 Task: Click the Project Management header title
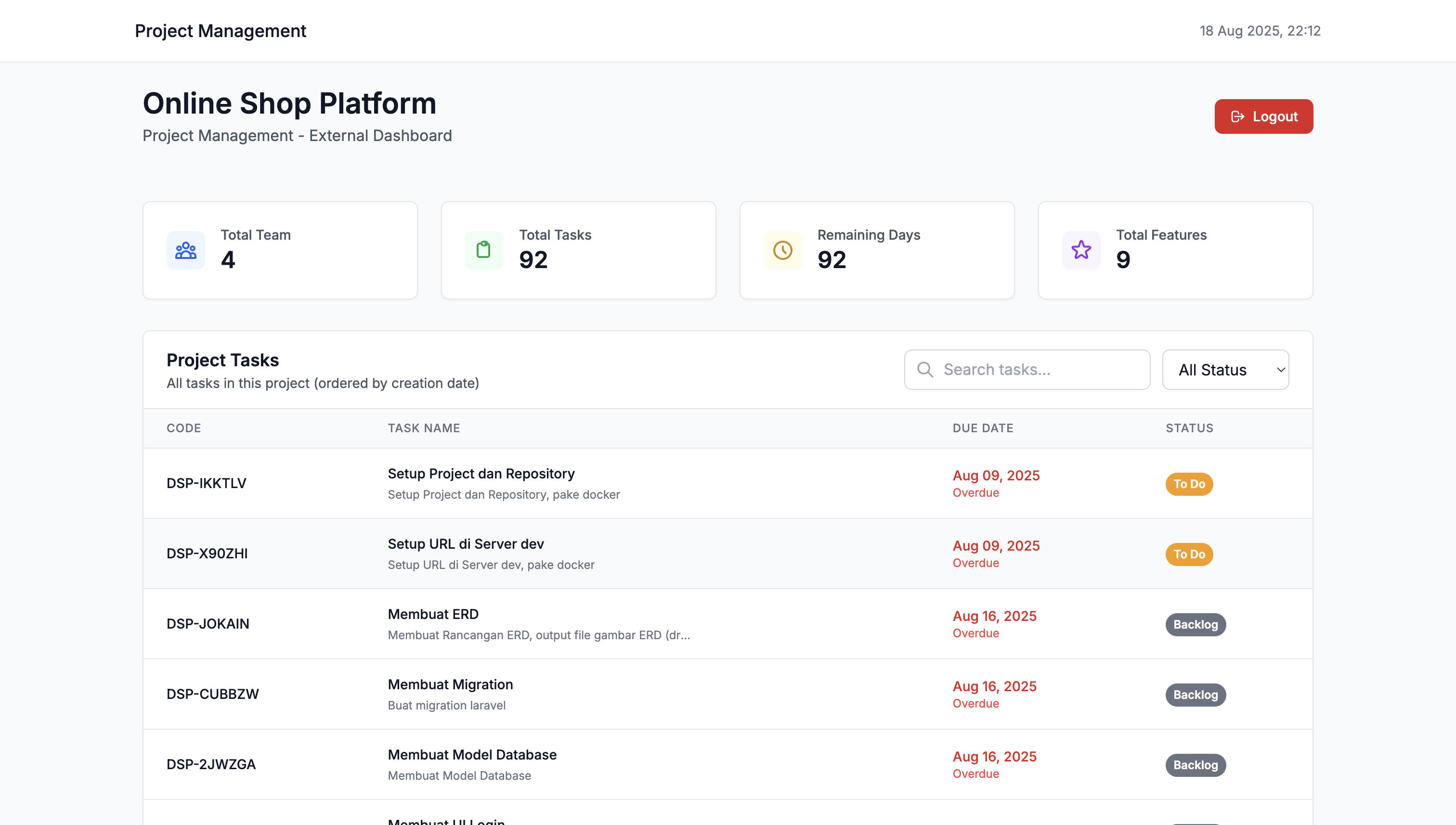[221, 31]
